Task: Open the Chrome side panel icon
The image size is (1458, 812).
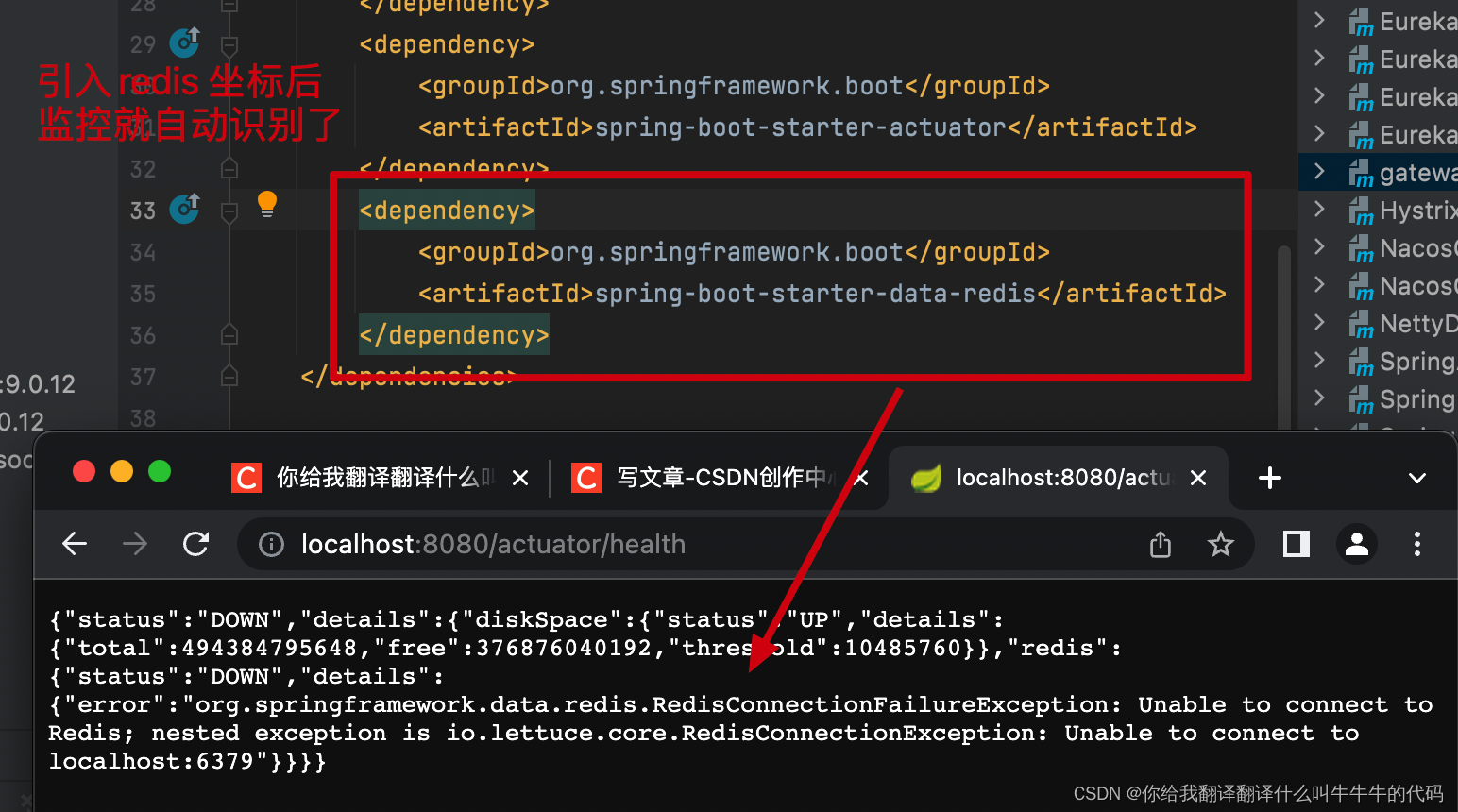Action: 1295,544
